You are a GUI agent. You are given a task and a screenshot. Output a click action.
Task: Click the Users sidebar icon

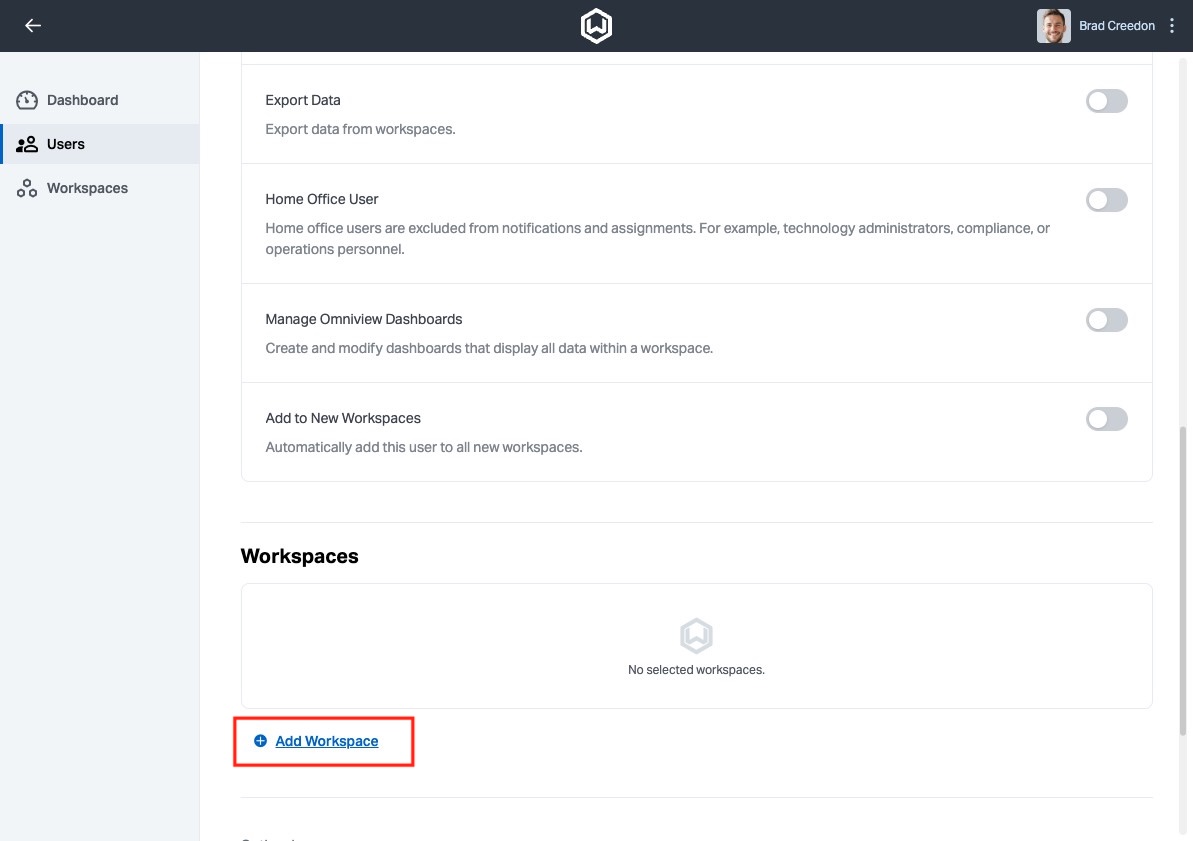[x=27, y=143]
